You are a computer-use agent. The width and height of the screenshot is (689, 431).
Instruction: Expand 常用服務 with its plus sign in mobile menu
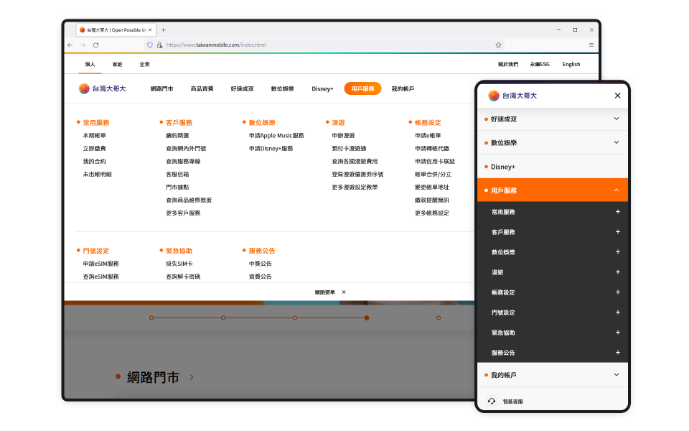tap(617, 212)
